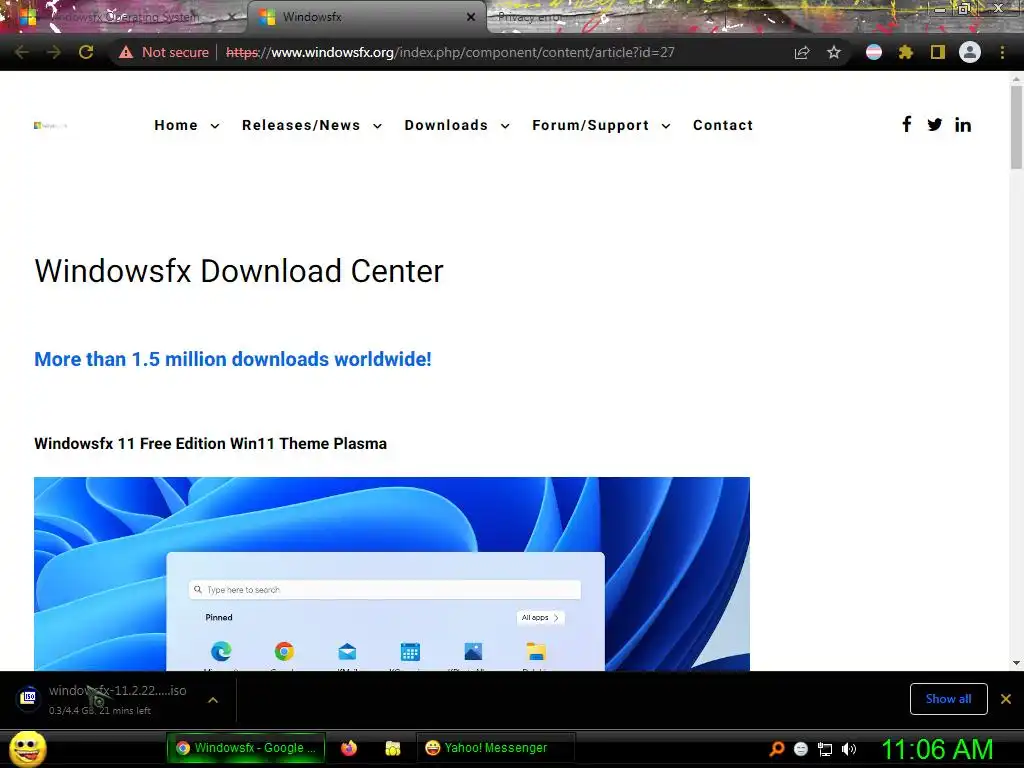Expand the Releases/News menu chevron

[377, 126]
